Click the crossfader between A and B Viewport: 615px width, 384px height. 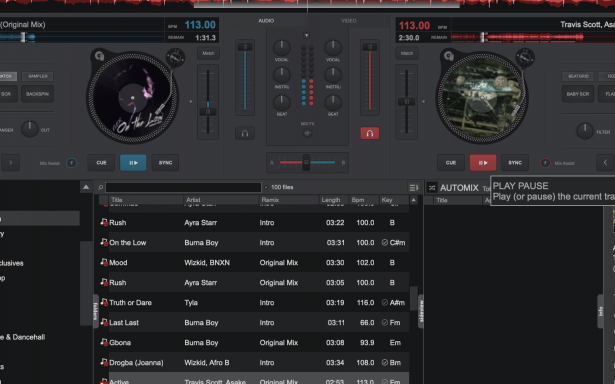[x=306, y=162]
